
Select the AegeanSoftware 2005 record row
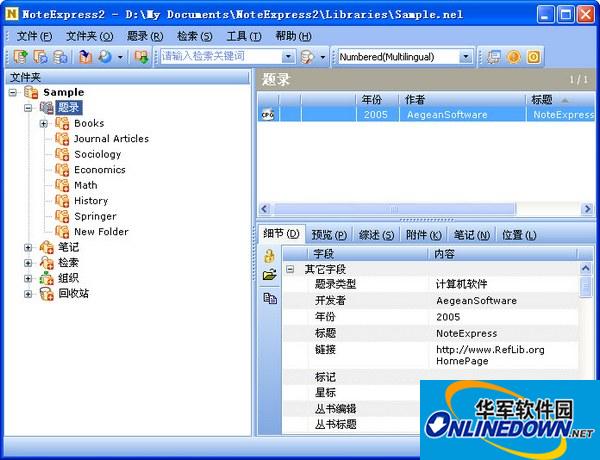pos(426,114)
